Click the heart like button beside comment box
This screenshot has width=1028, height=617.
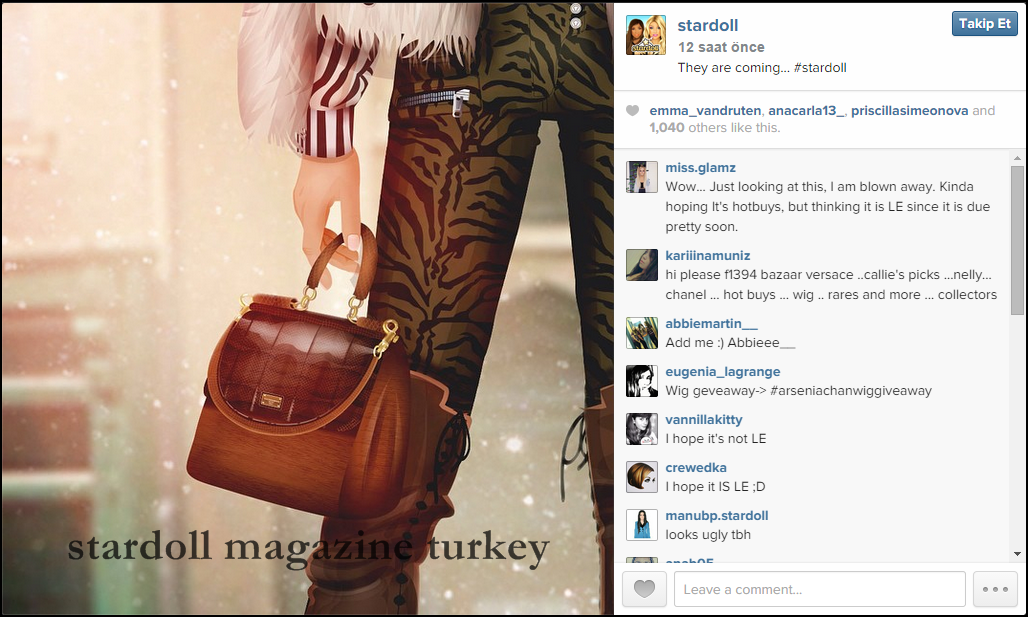pos(644,589)
